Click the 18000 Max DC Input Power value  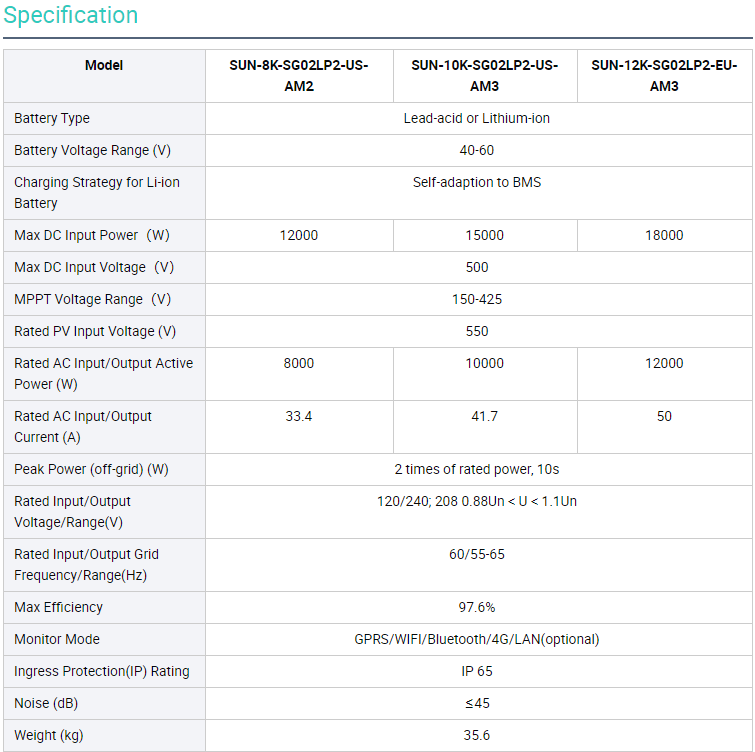[664, 235]
